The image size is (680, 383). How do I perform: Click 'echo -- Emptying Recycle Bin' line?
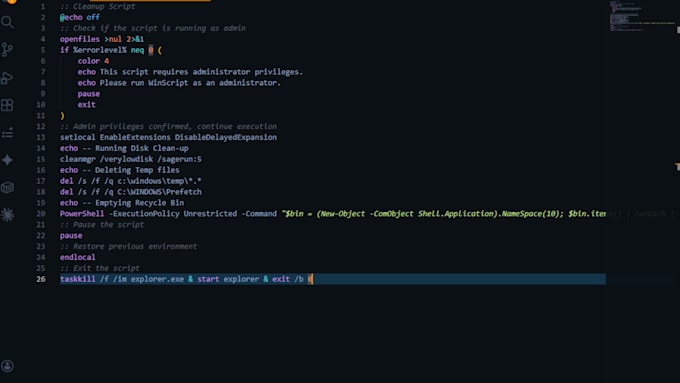[122, 203]
